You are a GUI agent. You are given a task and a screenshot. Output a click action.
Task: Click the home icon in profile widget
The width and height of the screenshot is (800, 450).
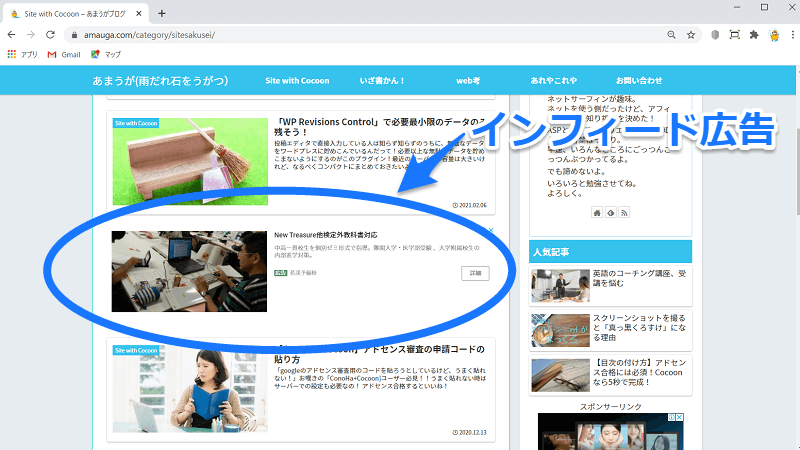point(597,212)
